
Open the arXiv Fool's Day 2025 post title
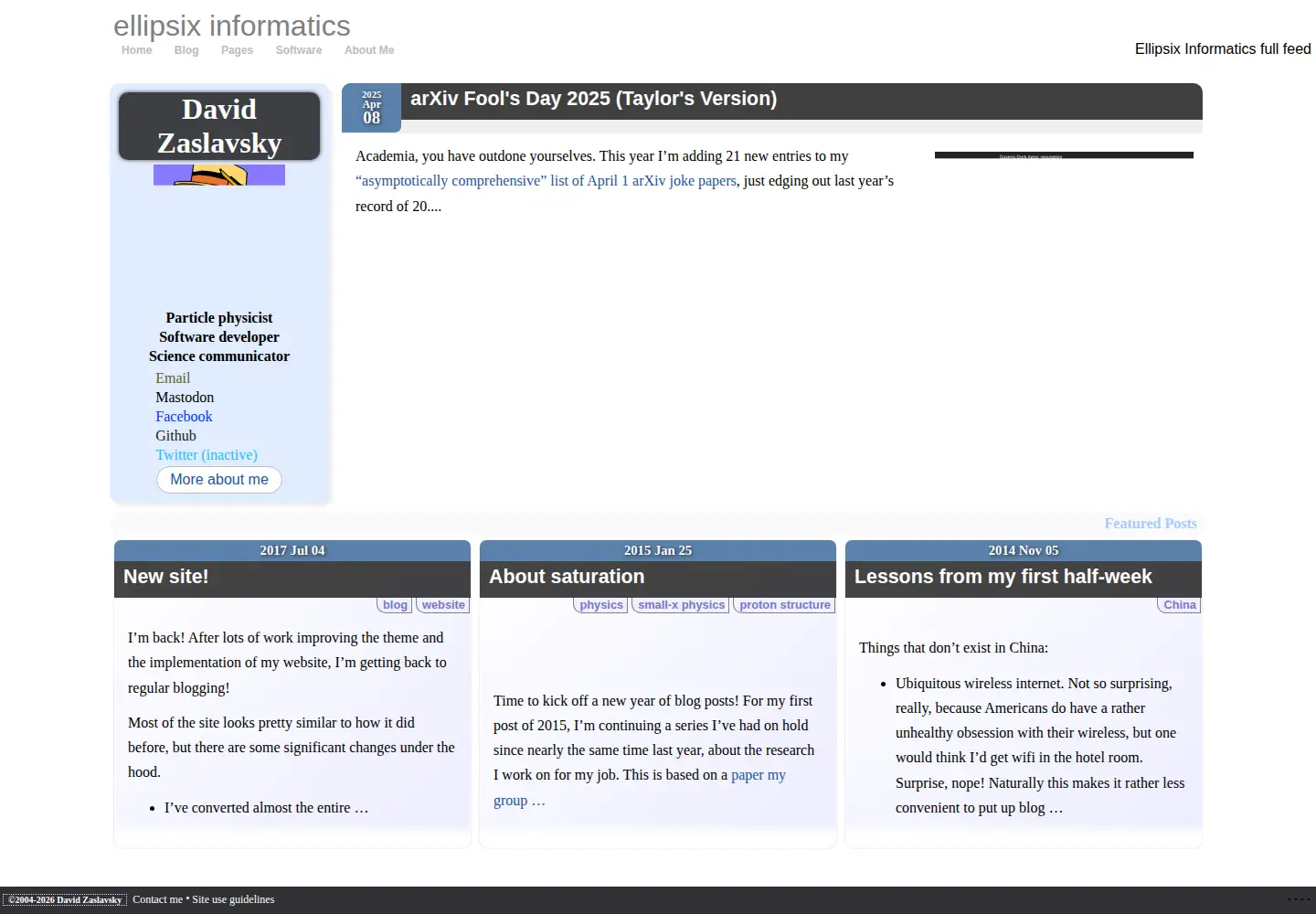(594, 99)
